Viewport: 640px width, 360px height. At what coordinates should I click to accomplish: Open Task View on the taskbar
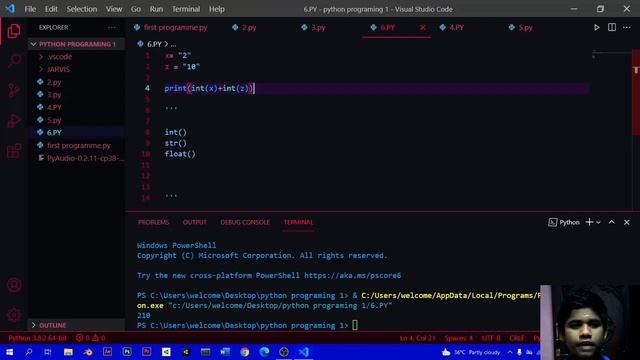(48, 352)
